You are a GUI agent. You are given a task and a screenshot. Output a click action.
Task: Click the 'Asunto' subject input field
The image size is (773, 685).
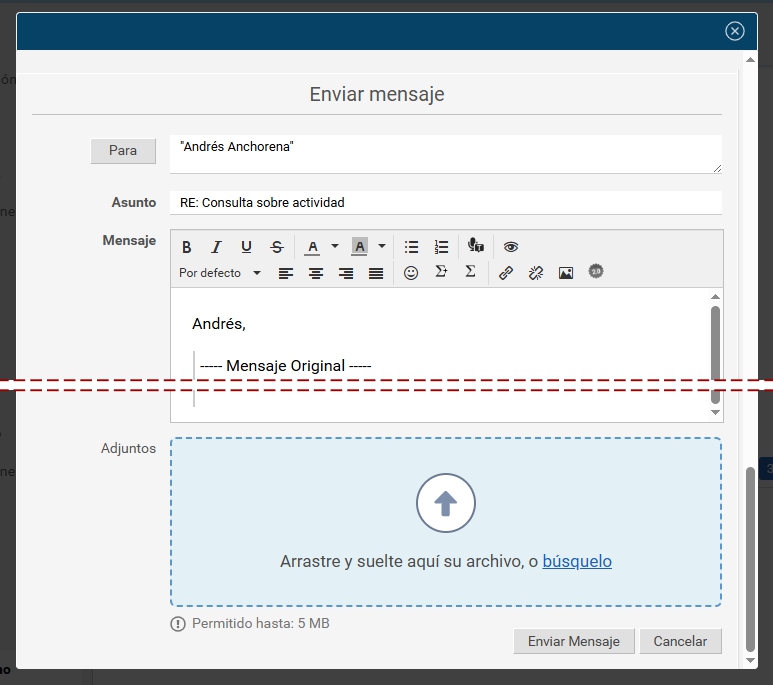click(x=445, y=203)
